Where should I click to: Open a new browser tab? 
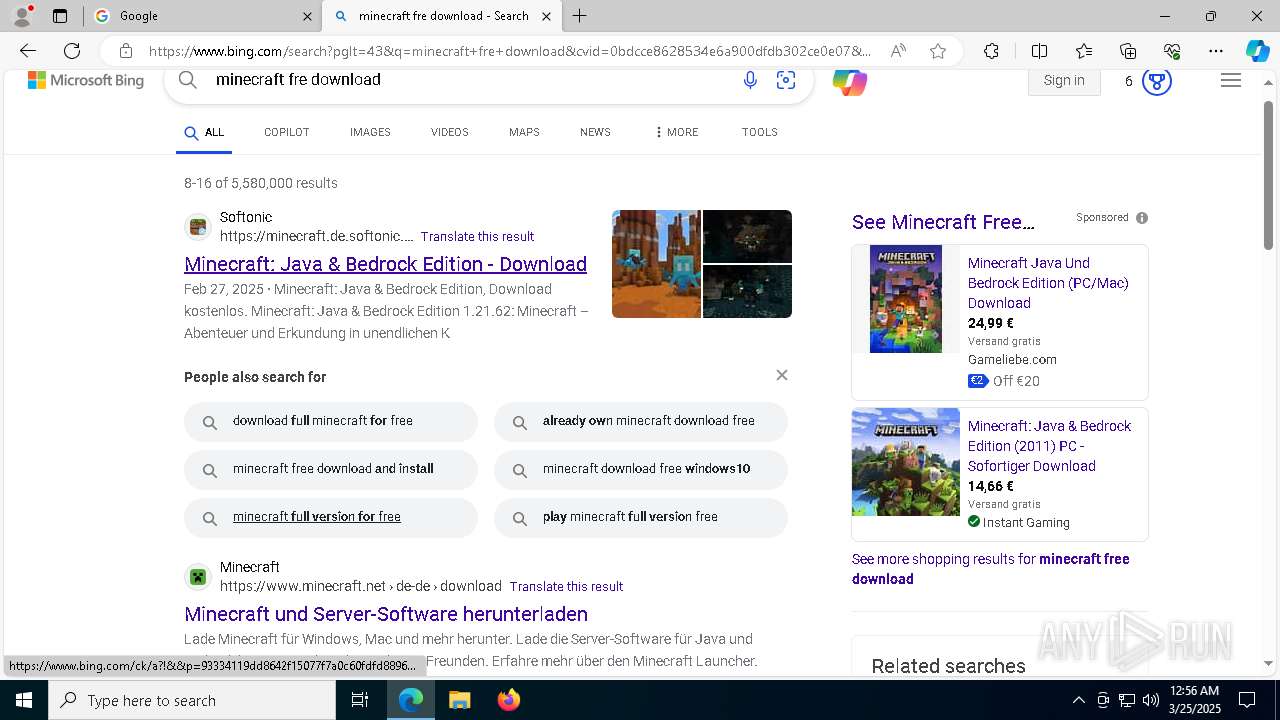coord(580,16)
